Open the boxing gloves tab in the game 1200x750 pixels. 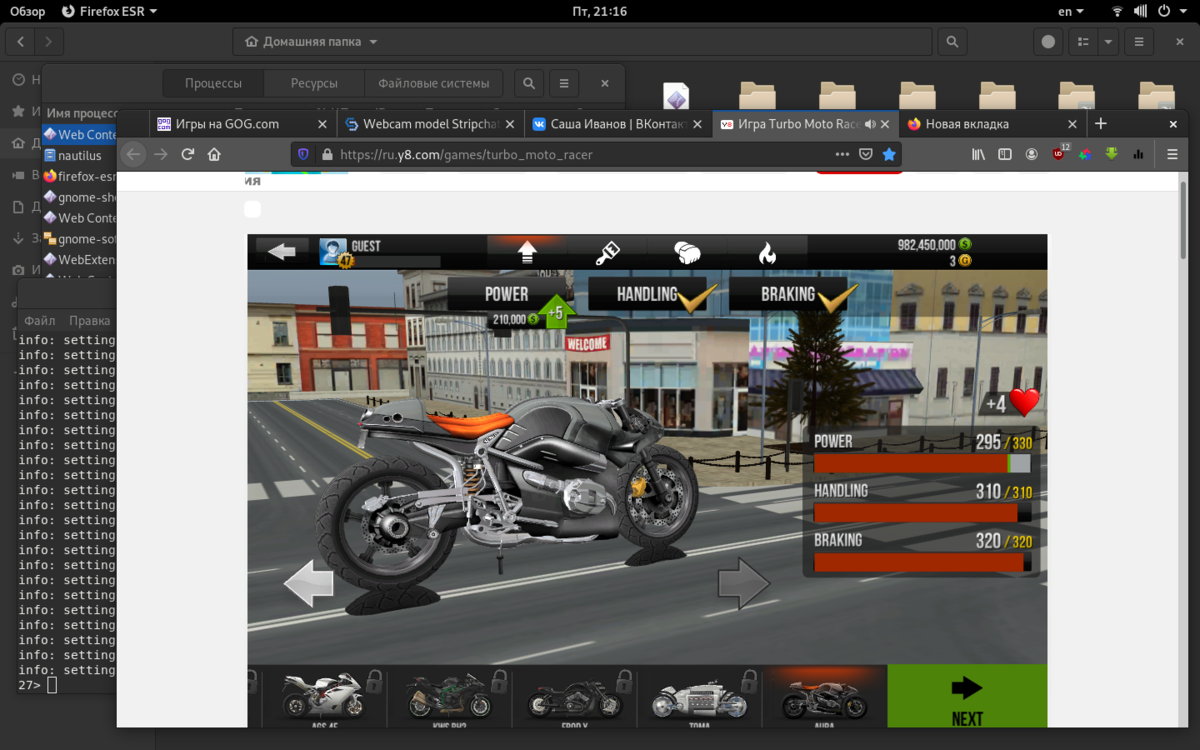(x=687, y=252)
